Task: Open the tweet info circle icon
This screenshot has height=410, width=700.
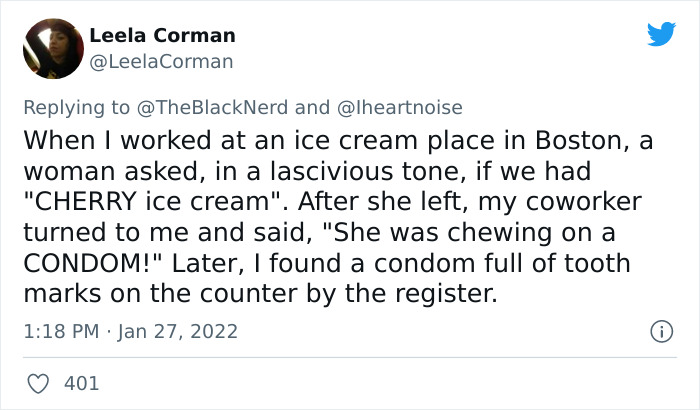Action: tap(659, 330)
